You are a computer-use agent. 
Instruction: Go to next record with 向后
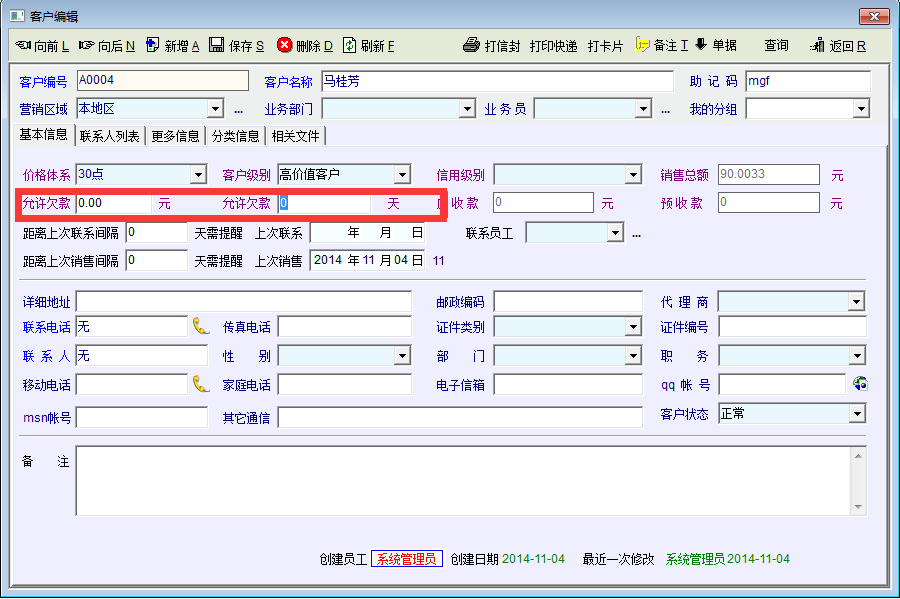(x=87, y=46)
